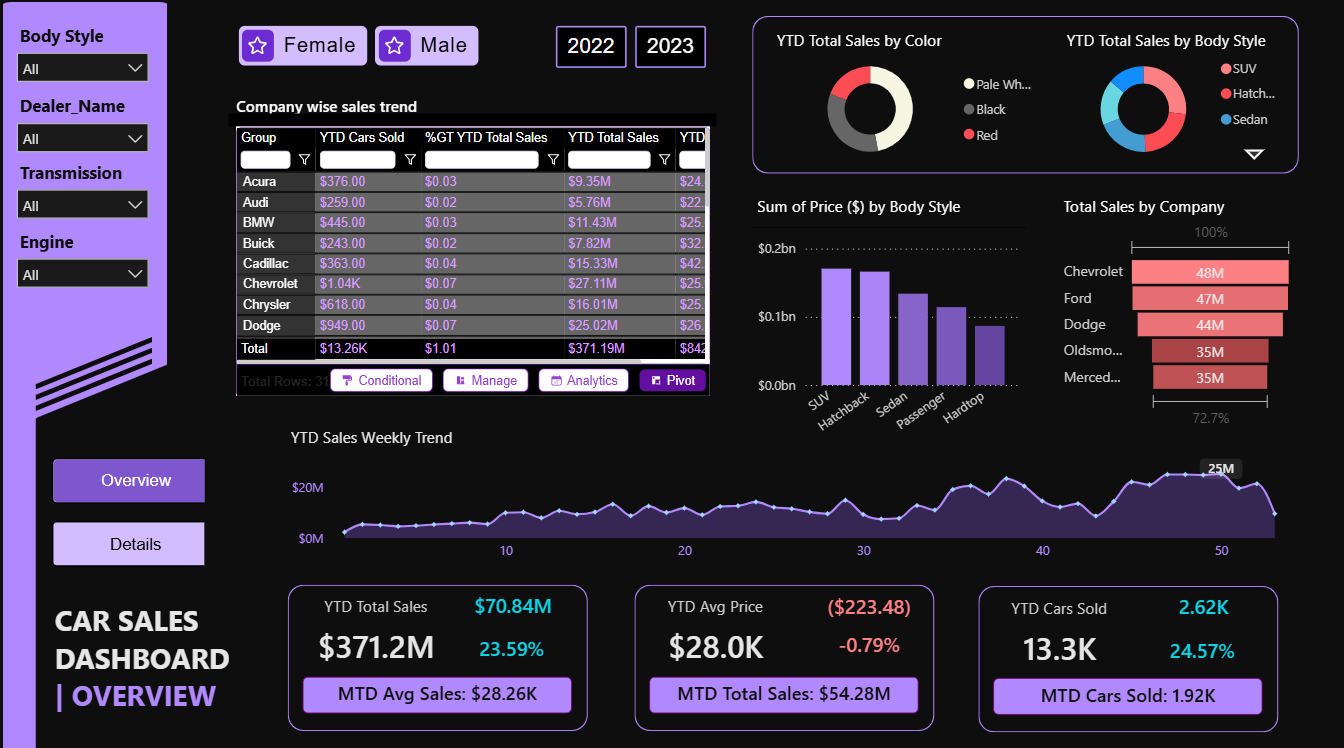The image size is (1344, 748).
Task: Click the Sedan legend color dot
Action: (x=1226, y=119)
